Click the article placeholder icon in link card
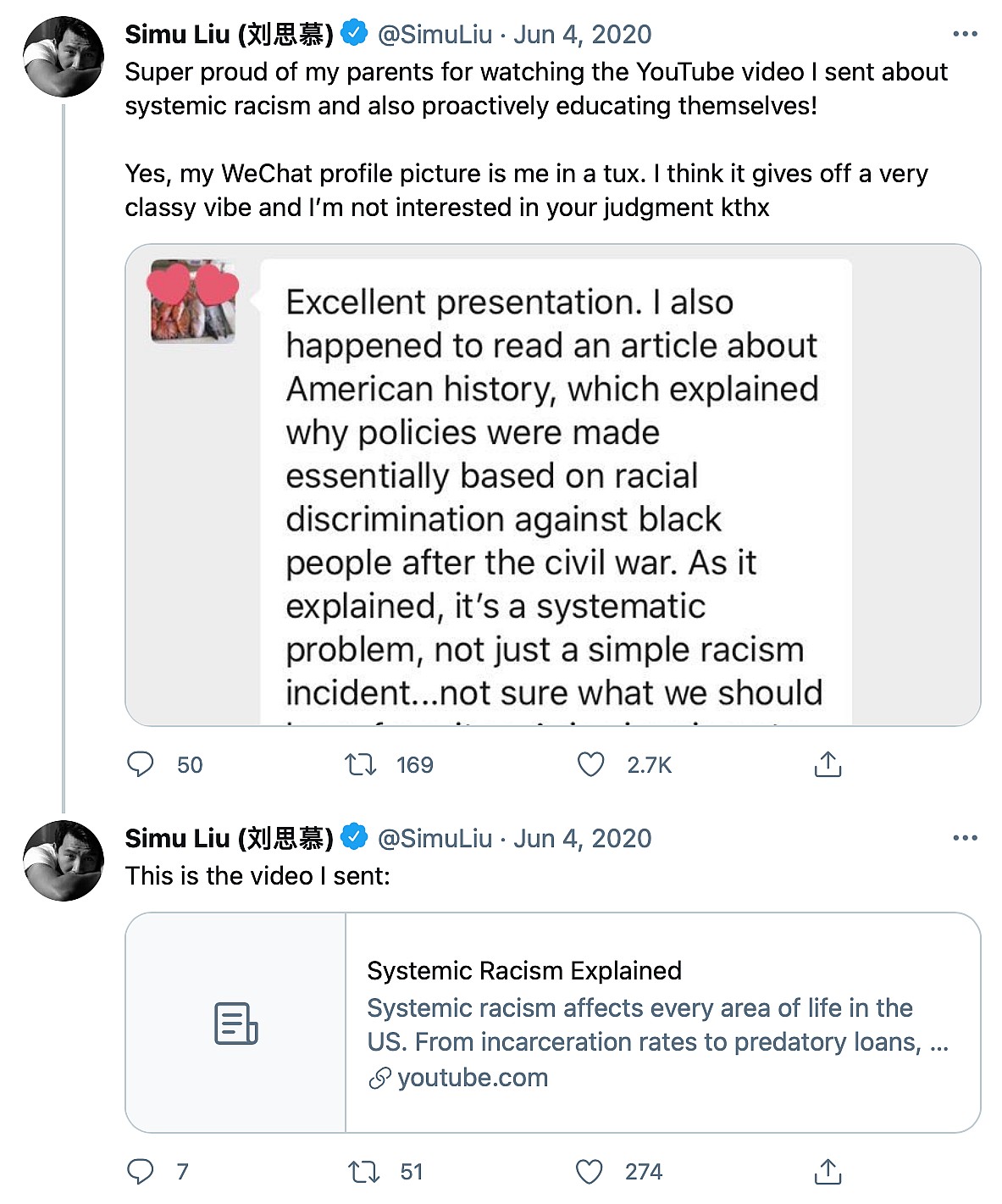The height and width of the screenshot is (1204, 1002). click(x=235, y=1023)
